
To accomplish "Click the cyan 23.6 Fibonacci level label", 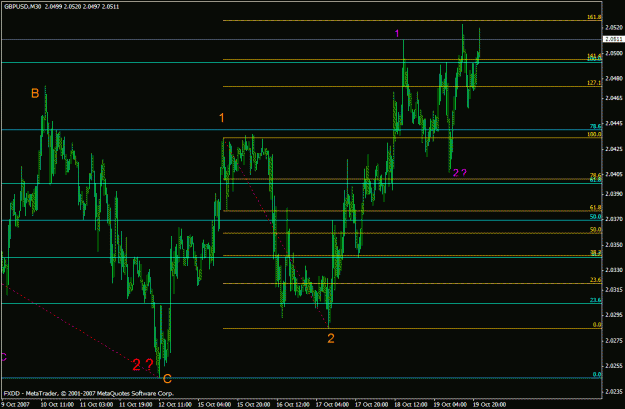I will click(596, 300).
